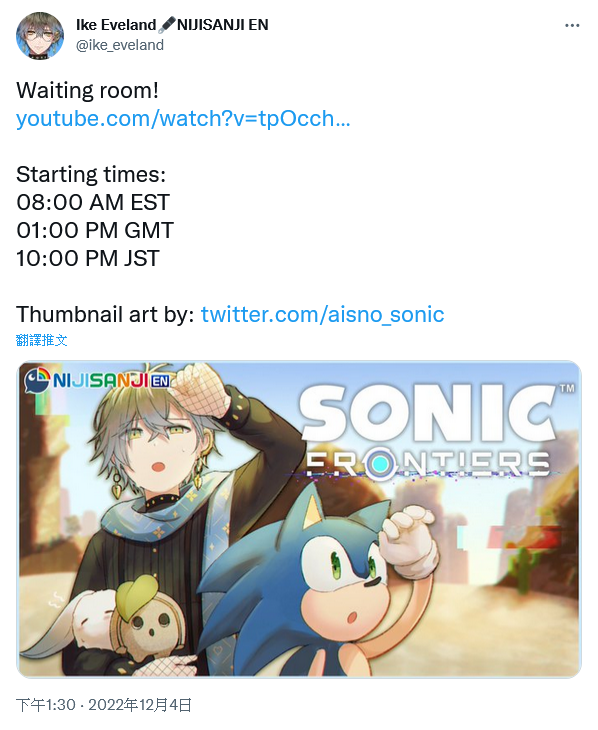Click the pen emoji in display name
Viewport: 598px width, 730px height.
coord(167,25)
